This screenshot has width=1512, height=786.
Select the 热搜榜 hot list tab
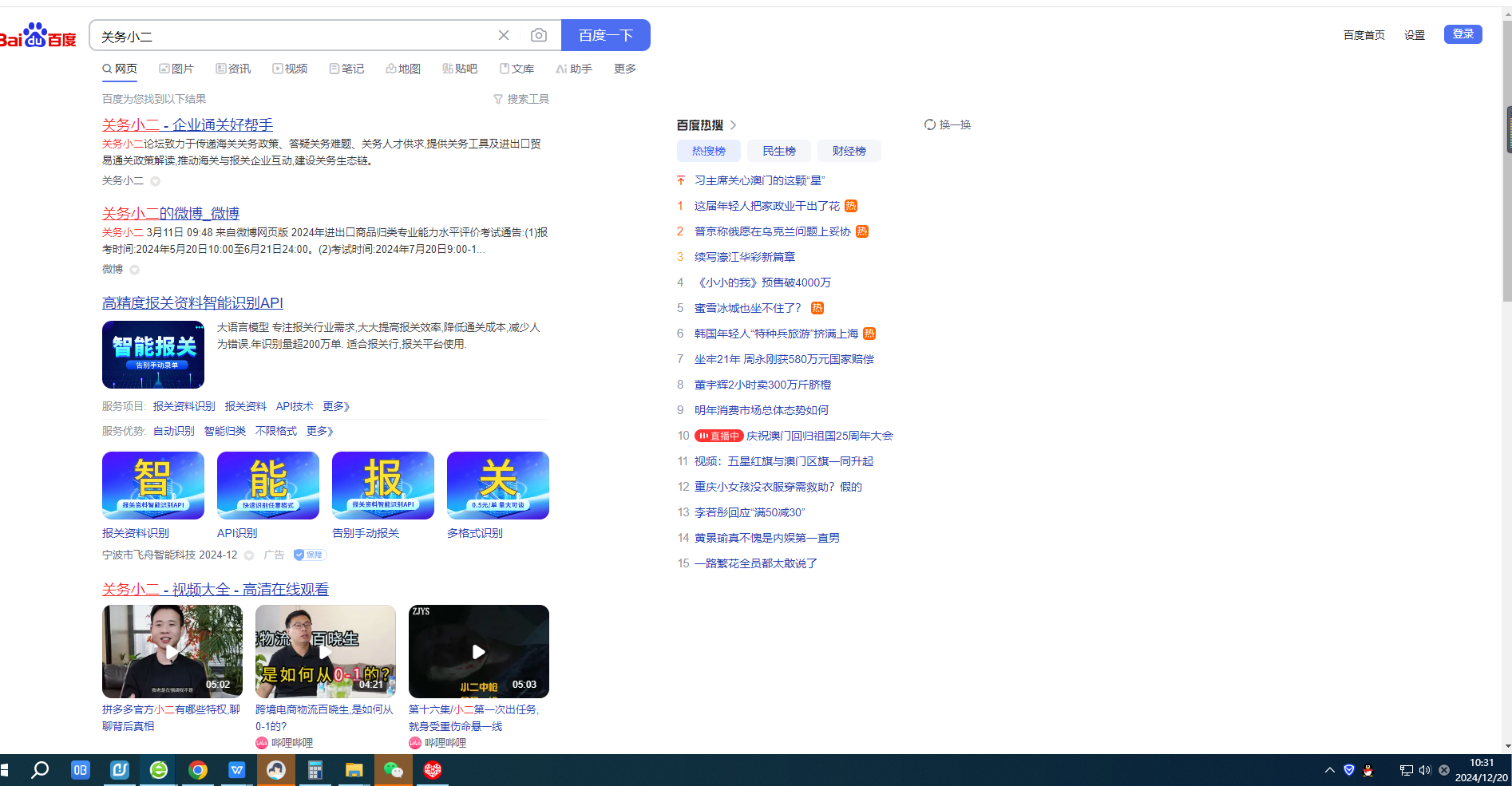click(709, 151)
